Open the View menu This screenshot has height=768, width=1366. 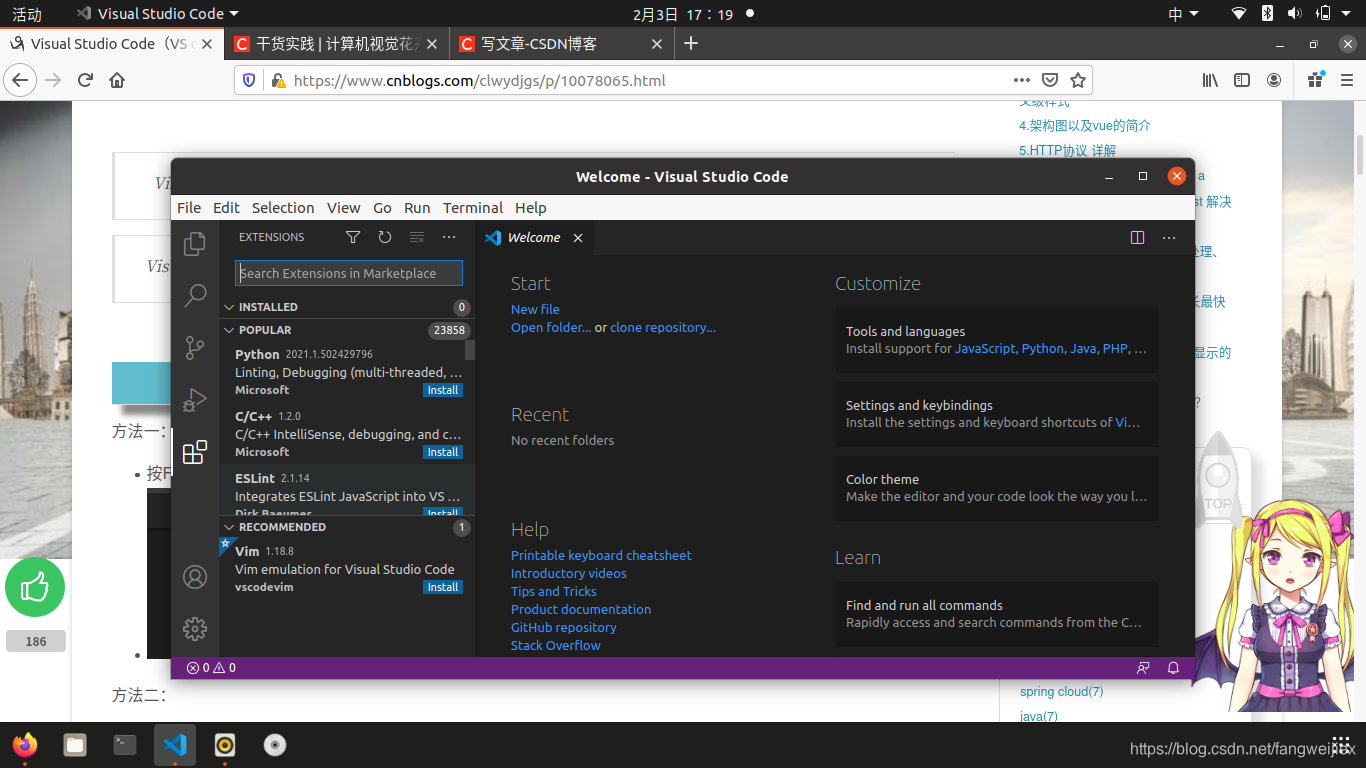[343, 208]
